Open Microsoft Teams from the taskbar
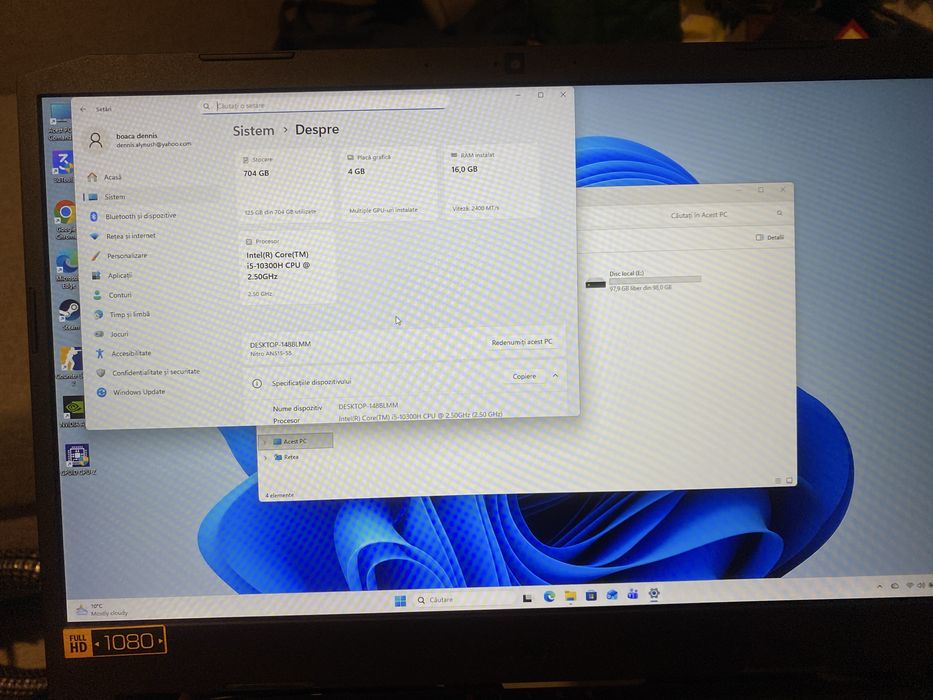The height and width of the screenshot is (700, 933). coord(633,594)
